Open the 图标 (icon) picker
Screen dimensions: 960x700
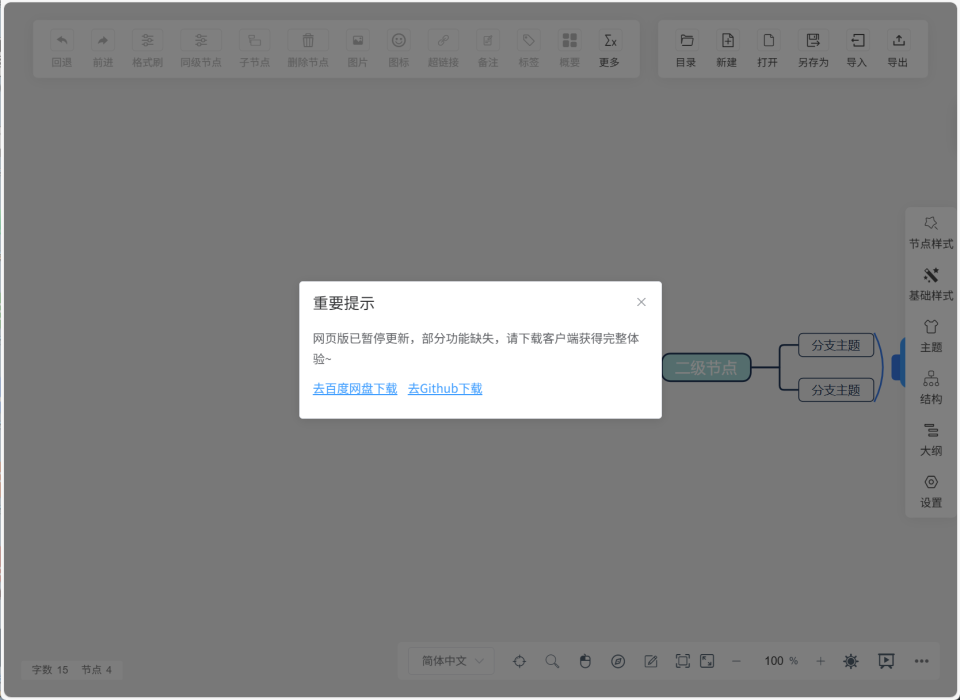pos(398,48)
